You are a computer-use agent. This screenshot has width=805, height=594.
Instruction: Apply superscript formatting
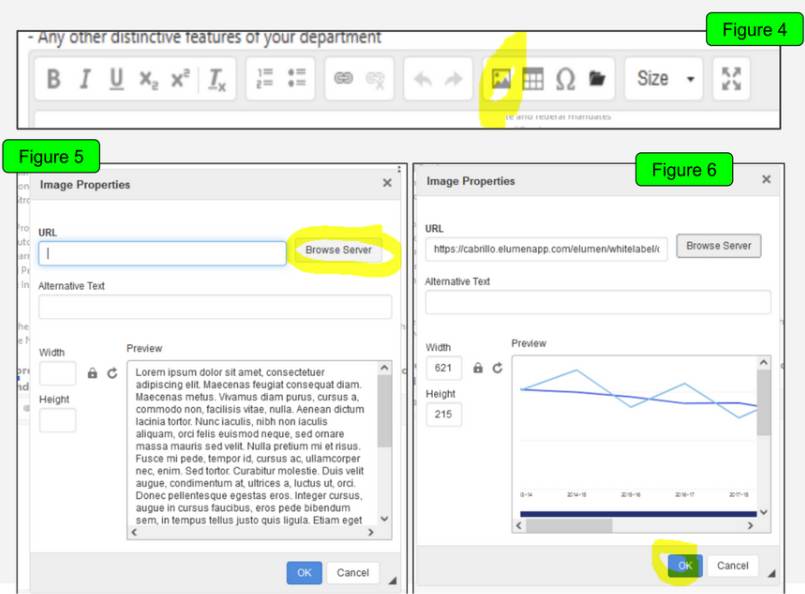pyautogui.click(x=179, y=79)
